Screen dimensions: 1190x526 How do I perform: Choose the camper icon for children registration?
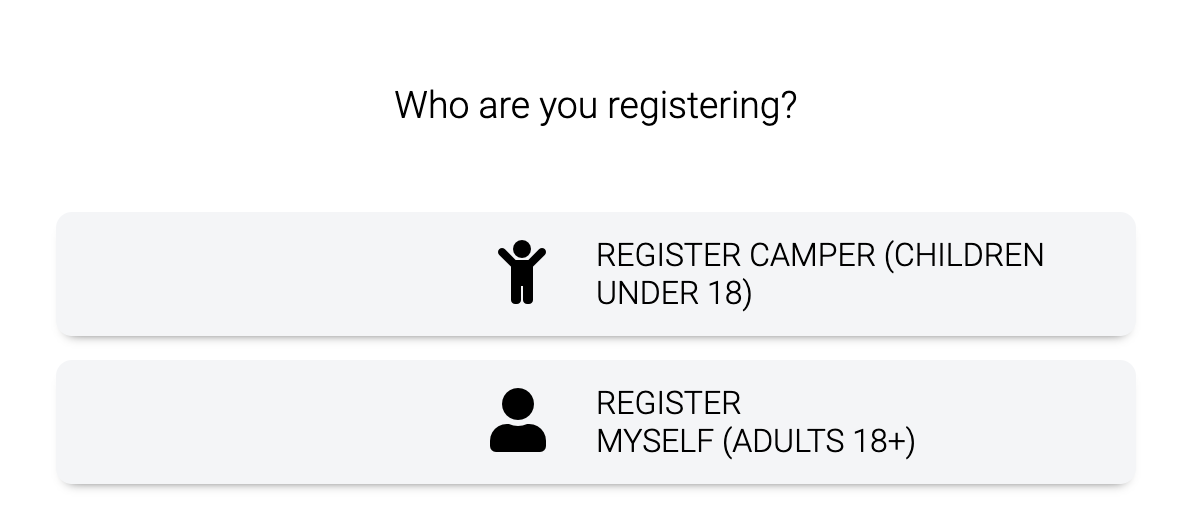coord(521,272)
